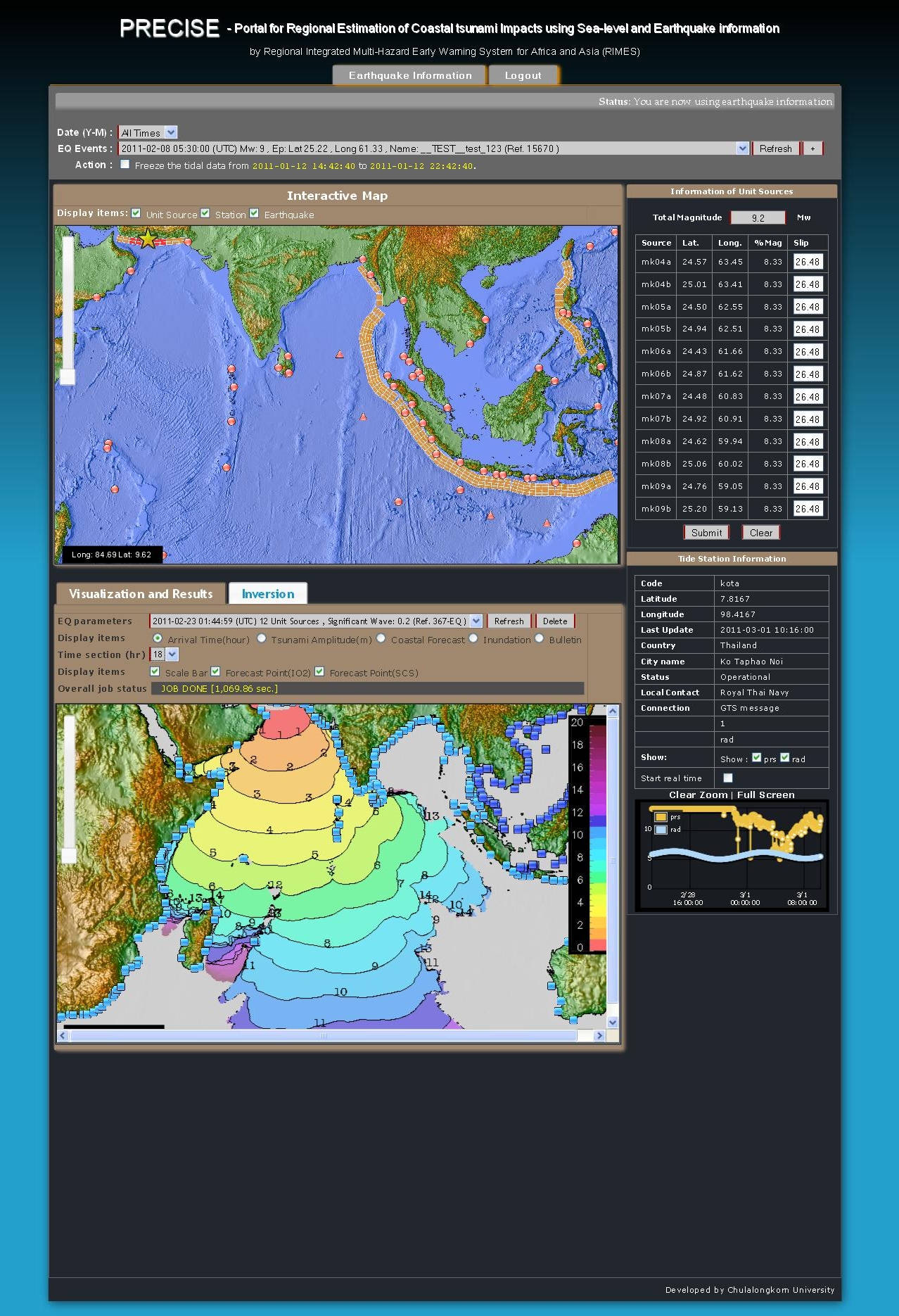Open the Earthquake Information tab
The height and width of the screenshot is (1316, 899).
[409, 75]
